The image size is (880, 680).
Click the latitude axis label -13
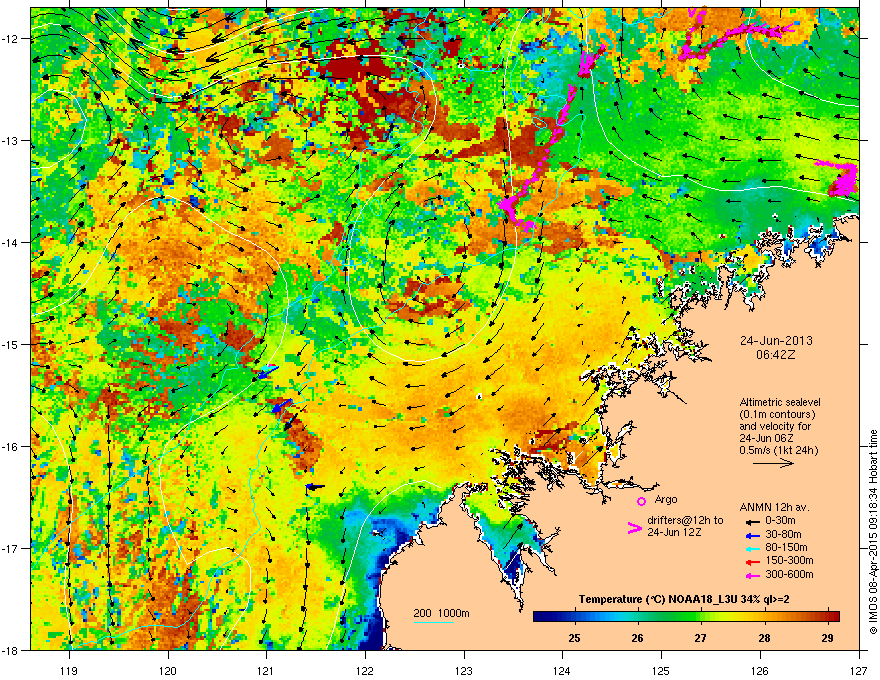pos(11,141)
